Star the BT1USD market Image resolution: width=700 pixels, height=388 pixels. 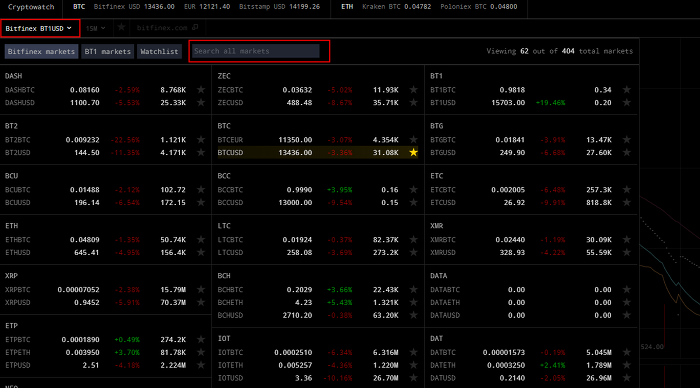click(x=627, y=102)
